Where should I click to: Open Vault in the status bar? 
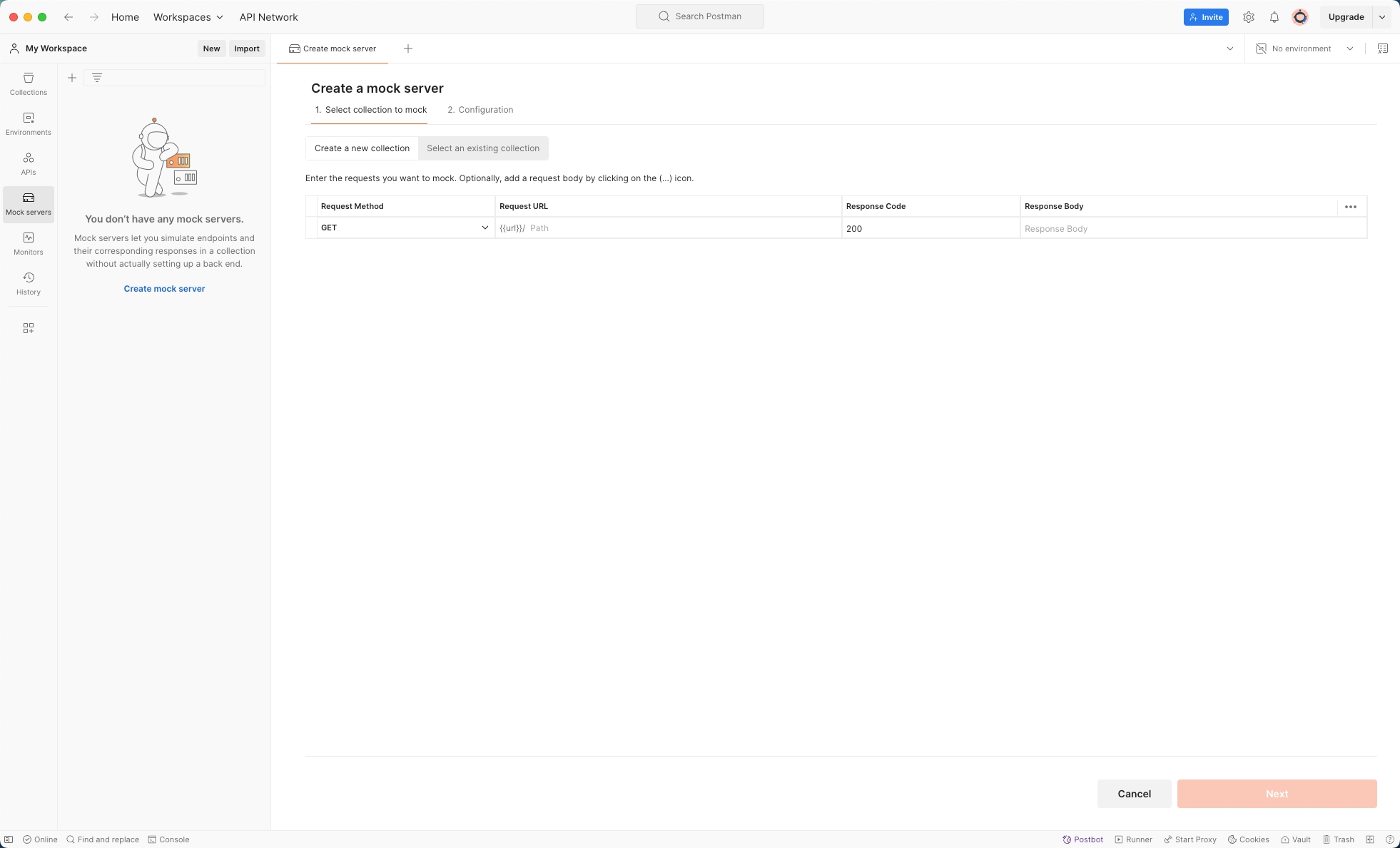[1295, 839]
